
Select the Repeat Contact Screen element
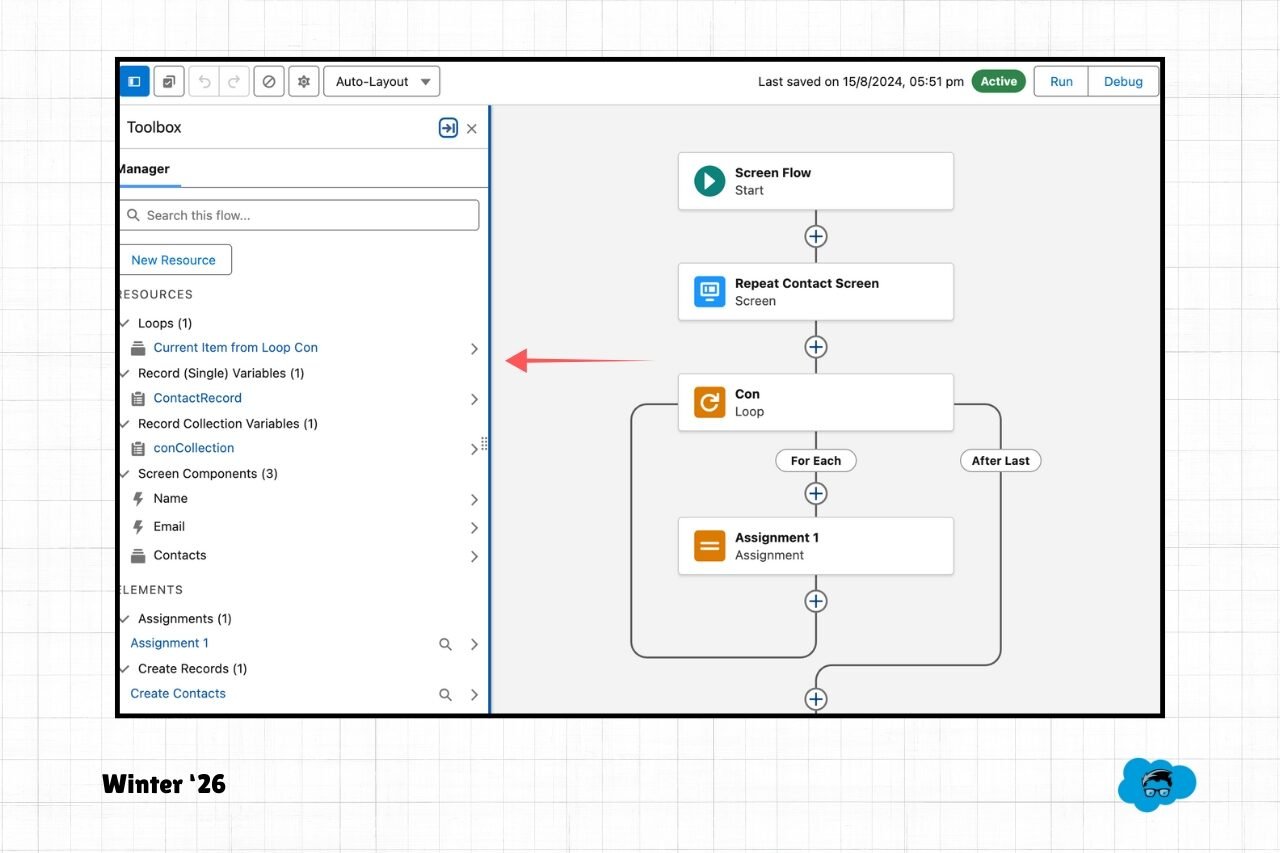816,292
